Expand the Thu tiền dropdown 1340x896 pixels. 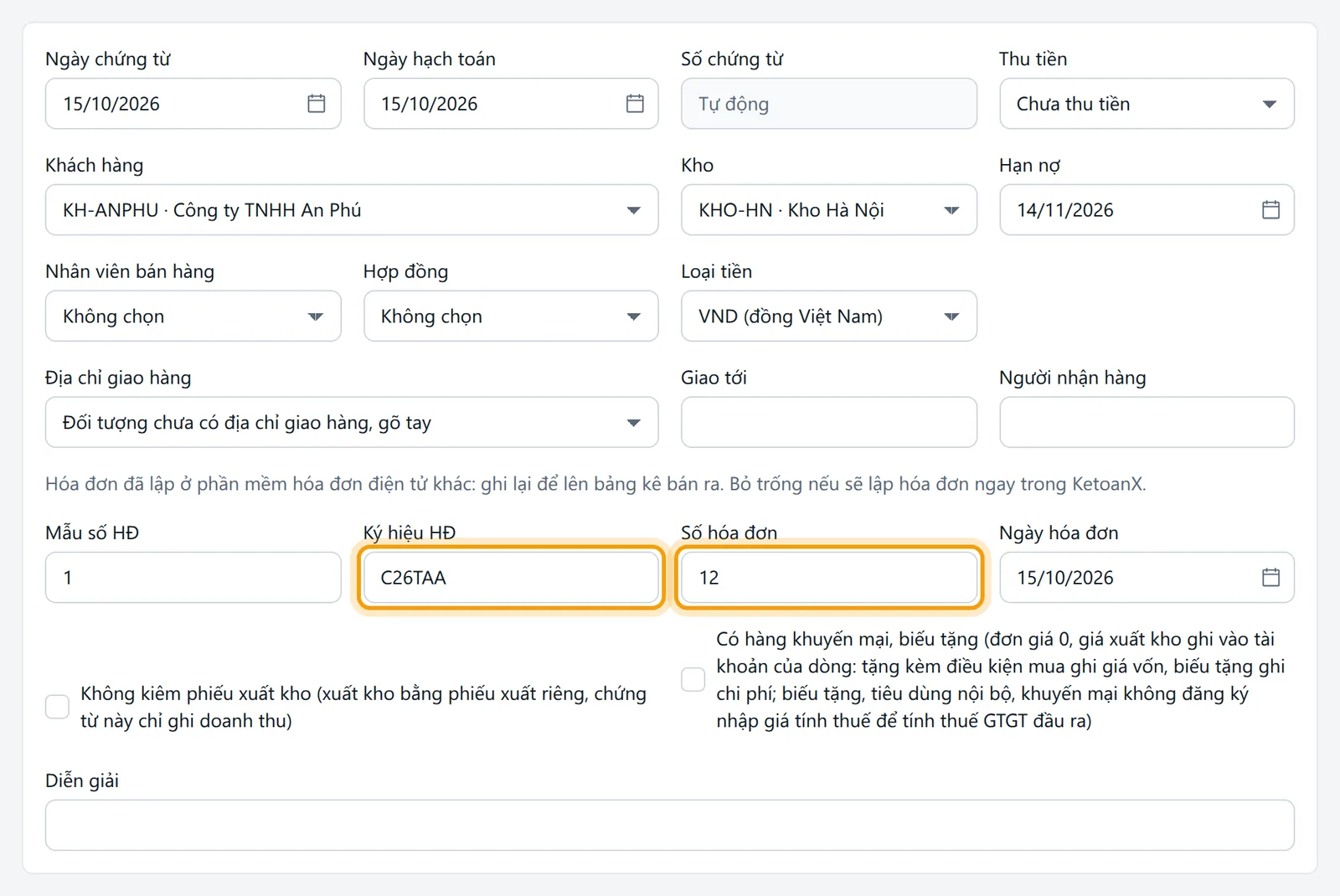(1147, 104)
